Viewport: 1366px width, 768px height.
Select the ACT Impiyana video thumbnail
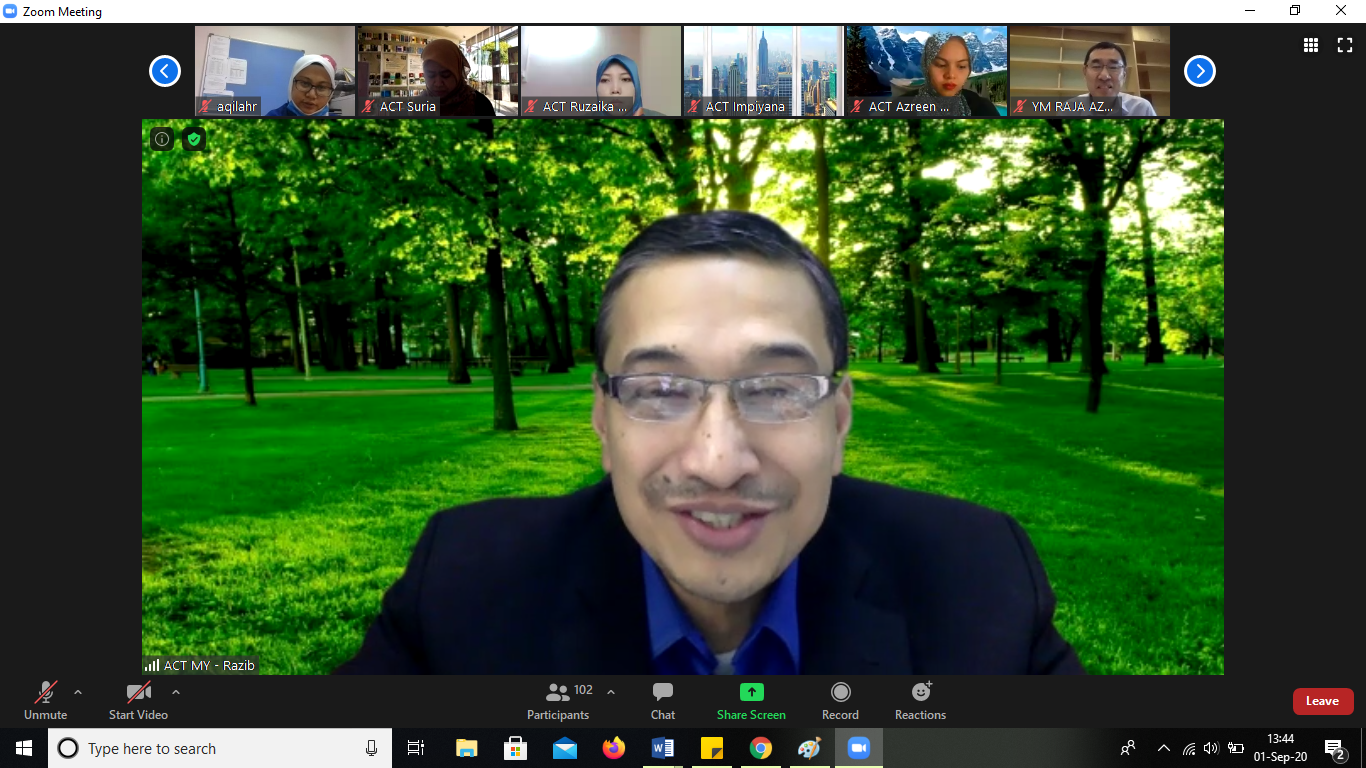(763, 71)
